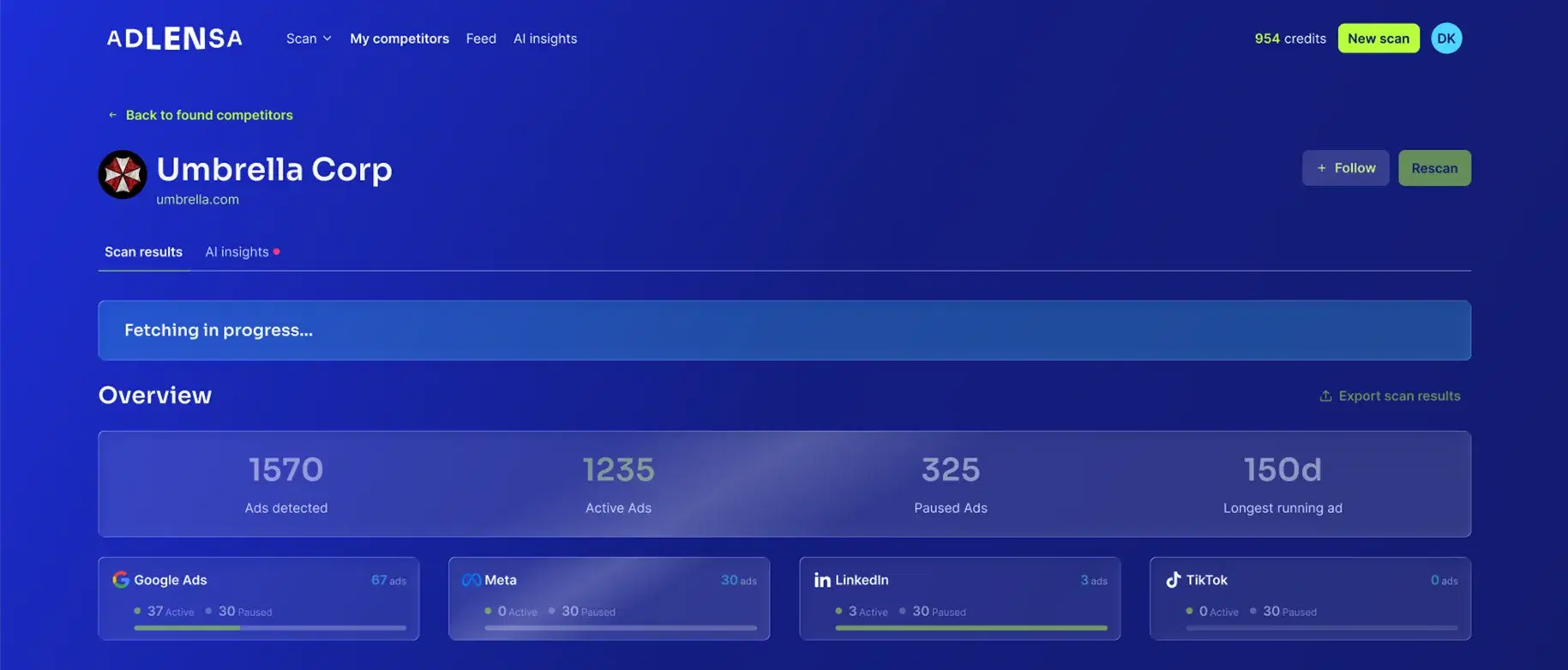1568x670 pixels.
Task: Click the 325 Paused Ads stat
Action: click(x=951, y=484)
